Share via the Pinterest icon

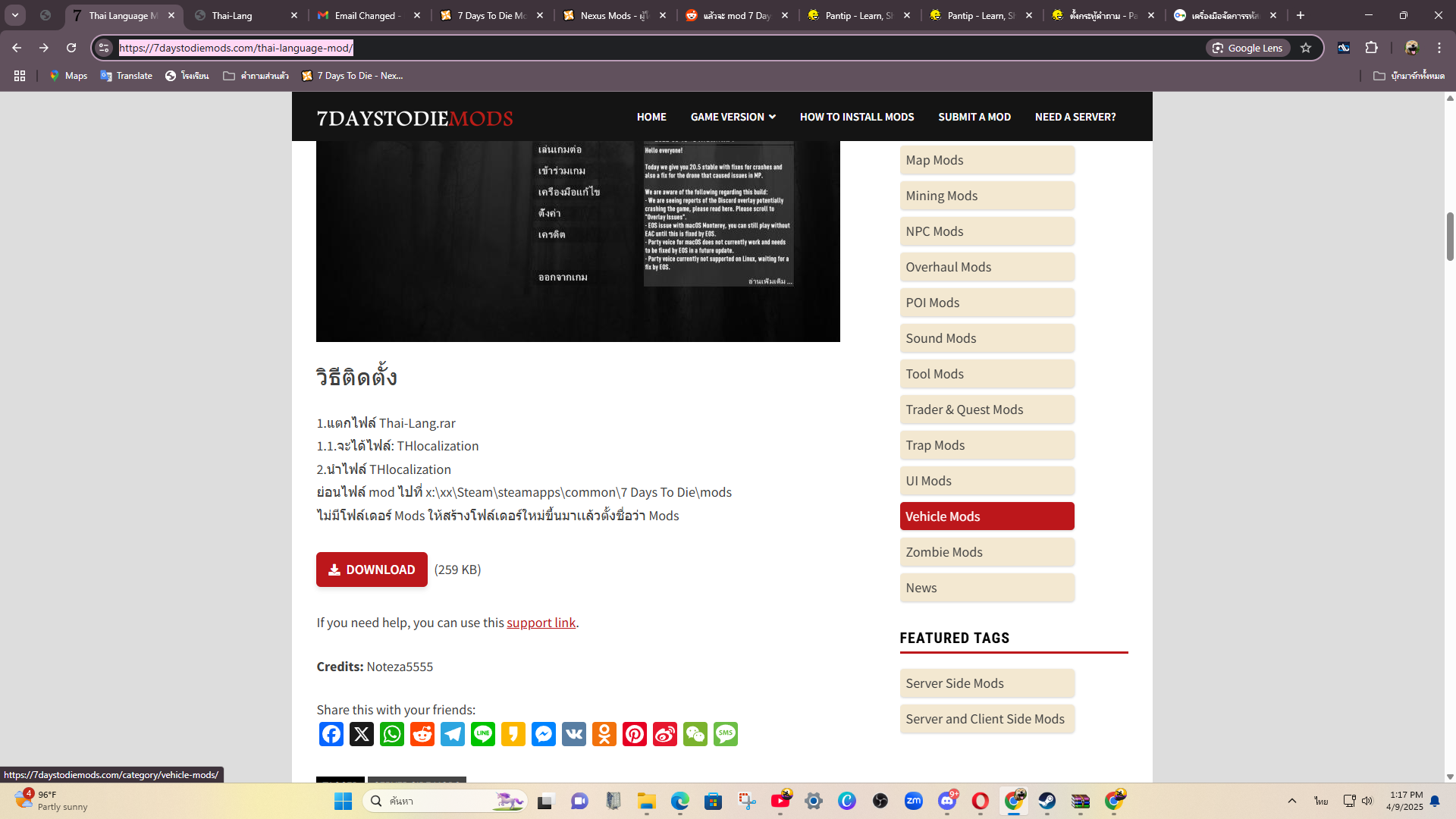635,734
